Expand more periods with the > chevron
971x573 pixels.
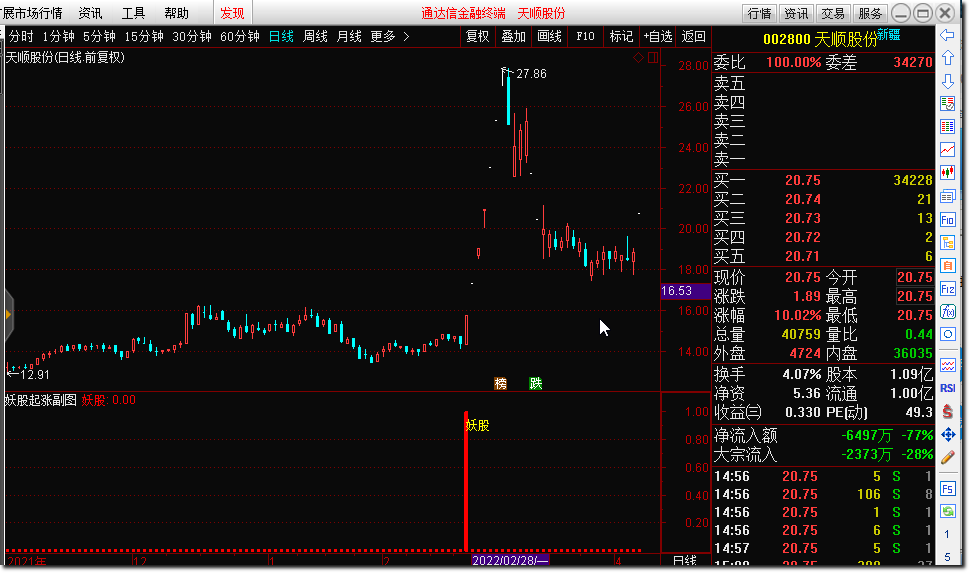[406, 37]
